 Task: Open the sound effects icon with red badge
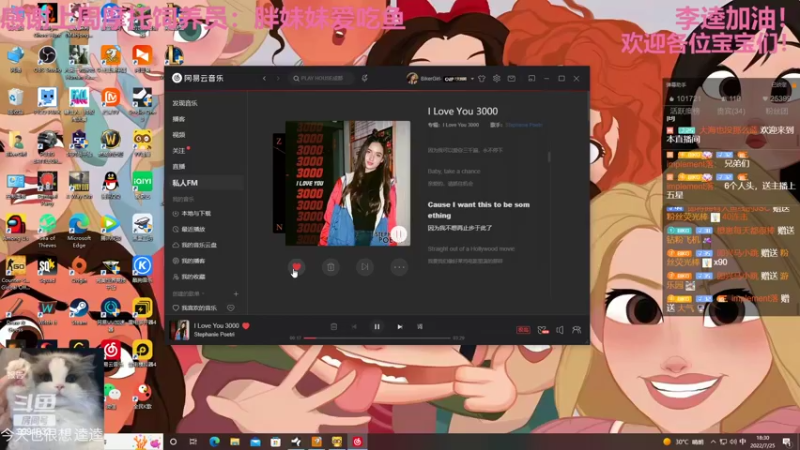tap(543, 330)
